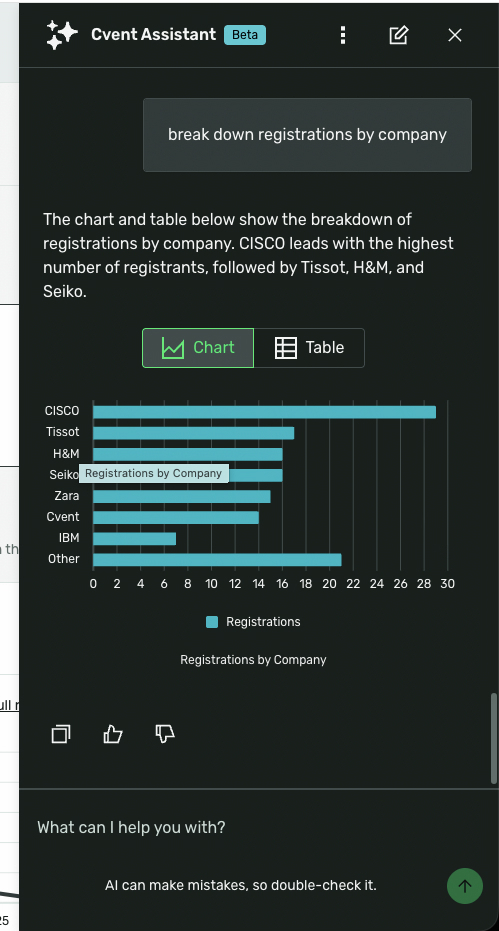
Task: Click the Other category bar
Action: 217,559
